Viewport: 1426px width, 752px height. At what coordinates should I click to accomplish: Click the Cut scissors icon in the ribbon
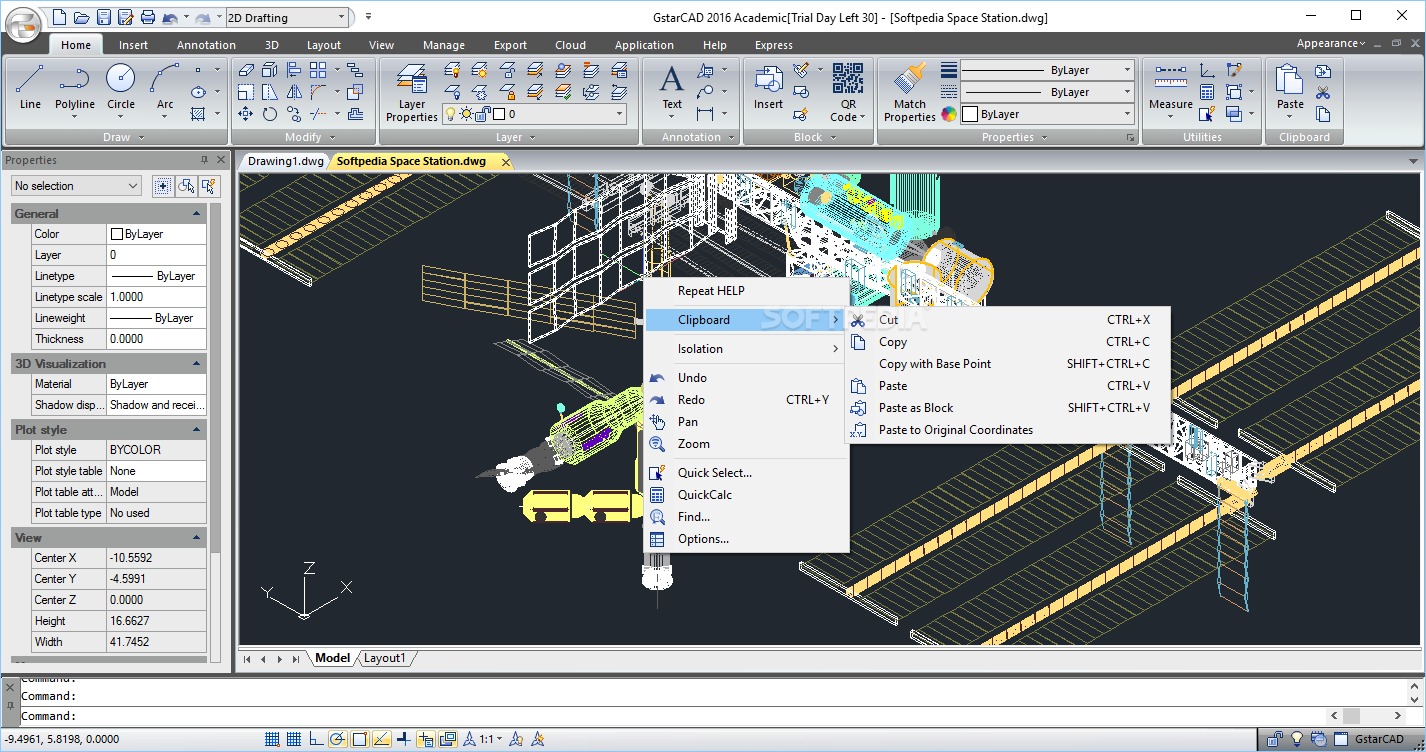(1323, 92)
